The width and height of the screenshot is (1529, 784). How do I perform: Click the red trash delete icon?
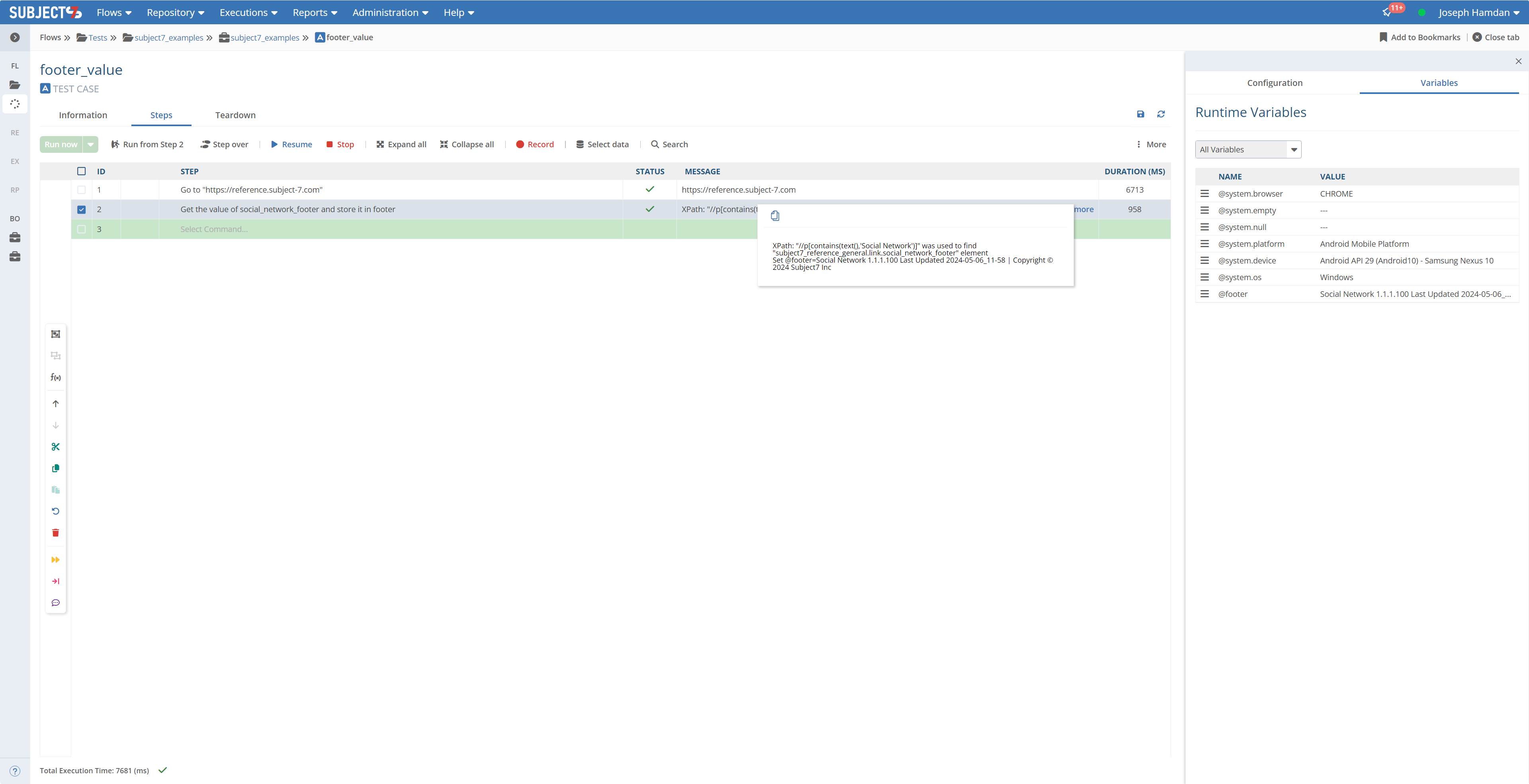(x=56, y=532)
